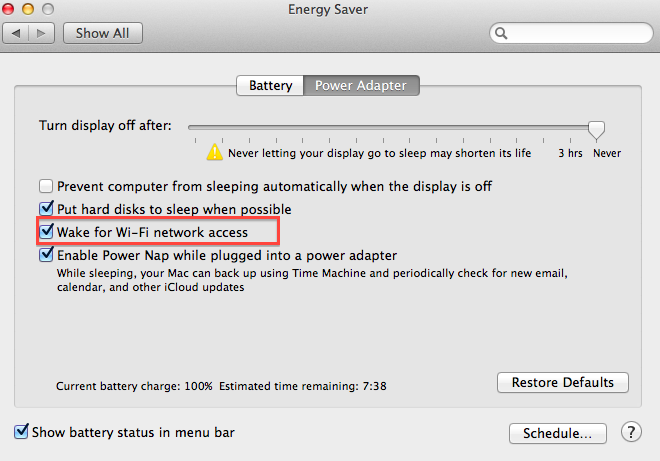The height and width of the screenshot is (461, 660).
Task: Switch to the Battery tab
Action: click(x=270, y=85)
